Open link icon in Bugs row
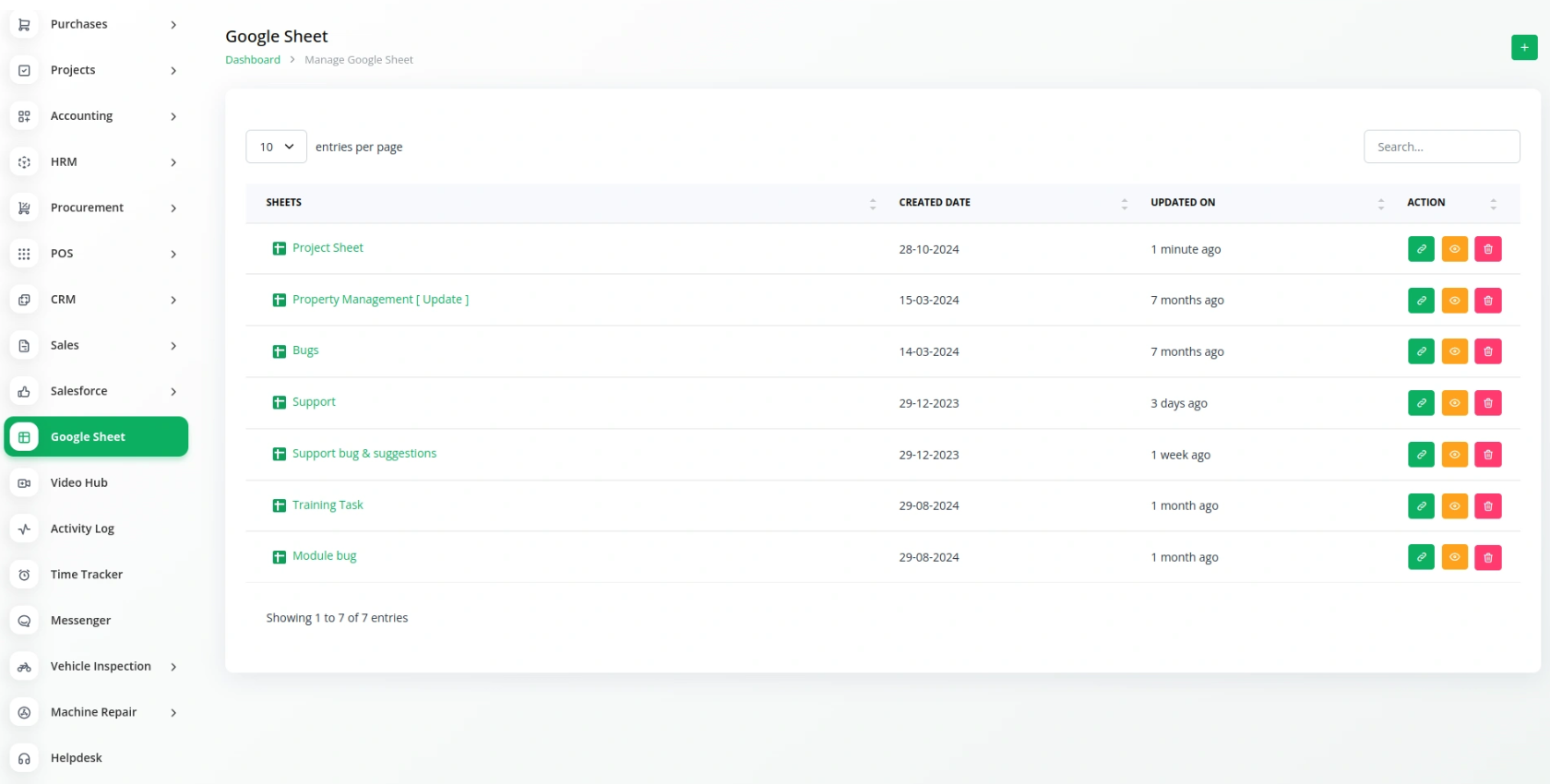Screen dimensions: 1550x784 coord(1421,351)
